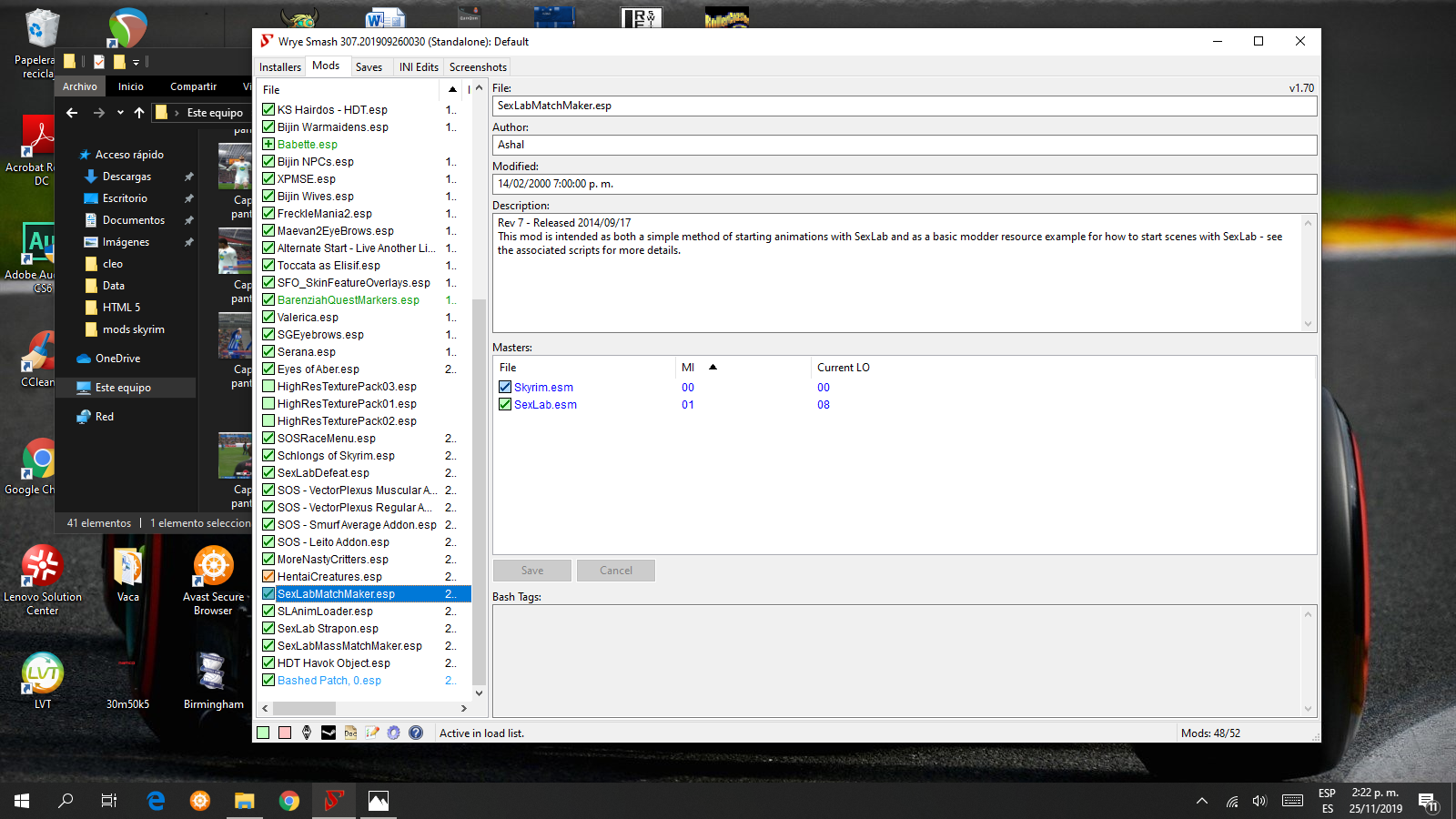Launch Steam from the Wrye Smash status bar
Viewport: 1456px width, 819px height.
pyautogui.click(x=329, y=733)
